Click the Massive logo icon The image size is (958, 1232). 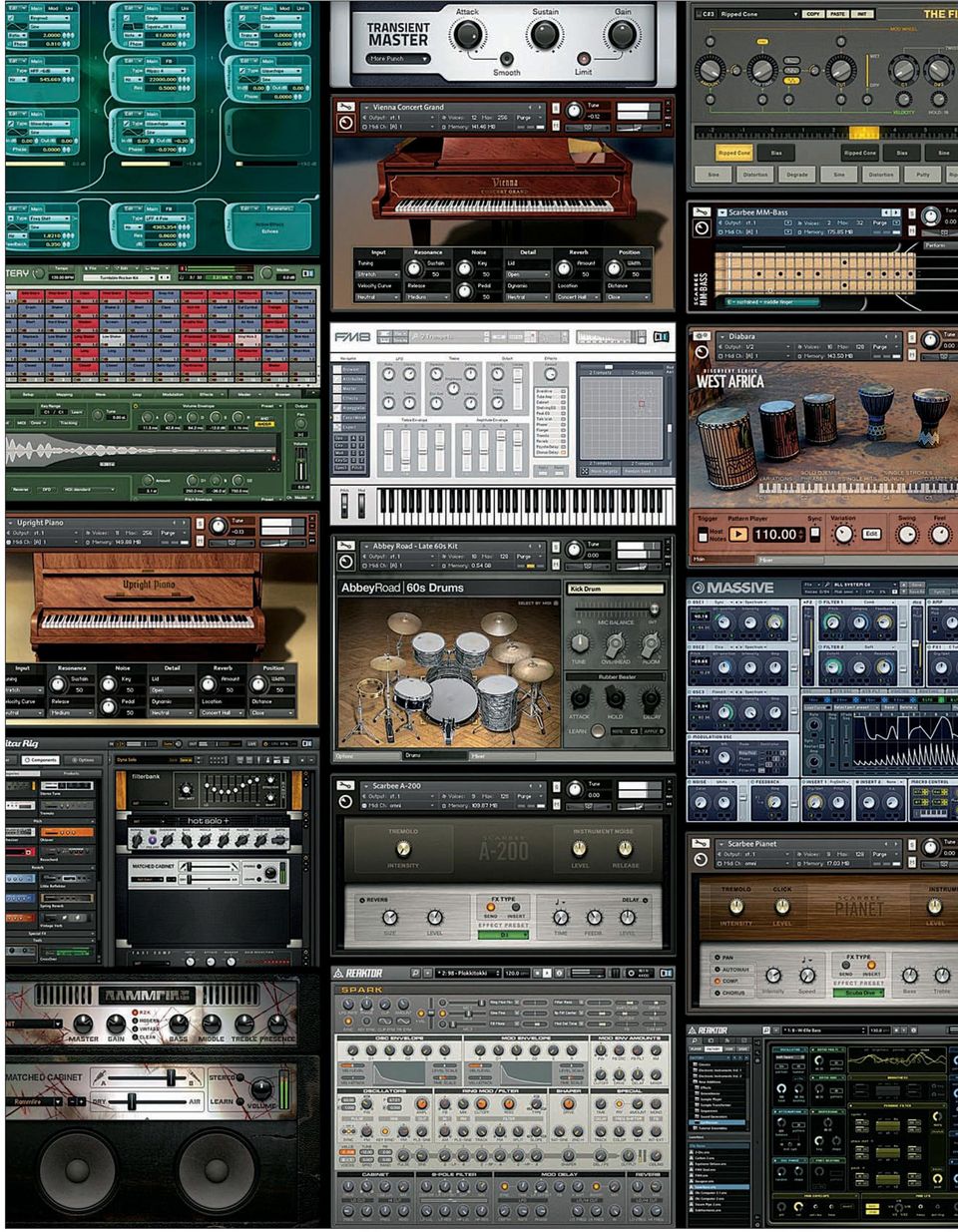[699, 588]
